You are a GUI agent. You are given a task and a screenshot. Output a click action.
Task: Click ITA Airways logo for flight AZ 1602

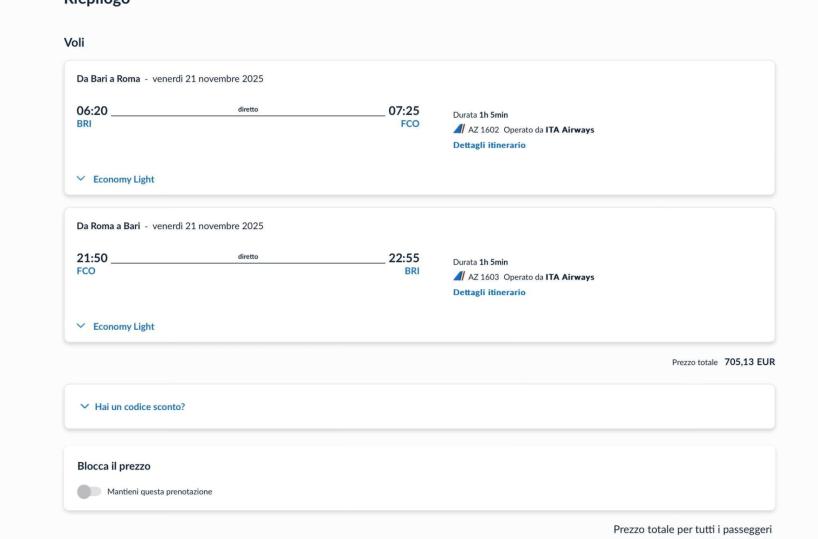459,129
